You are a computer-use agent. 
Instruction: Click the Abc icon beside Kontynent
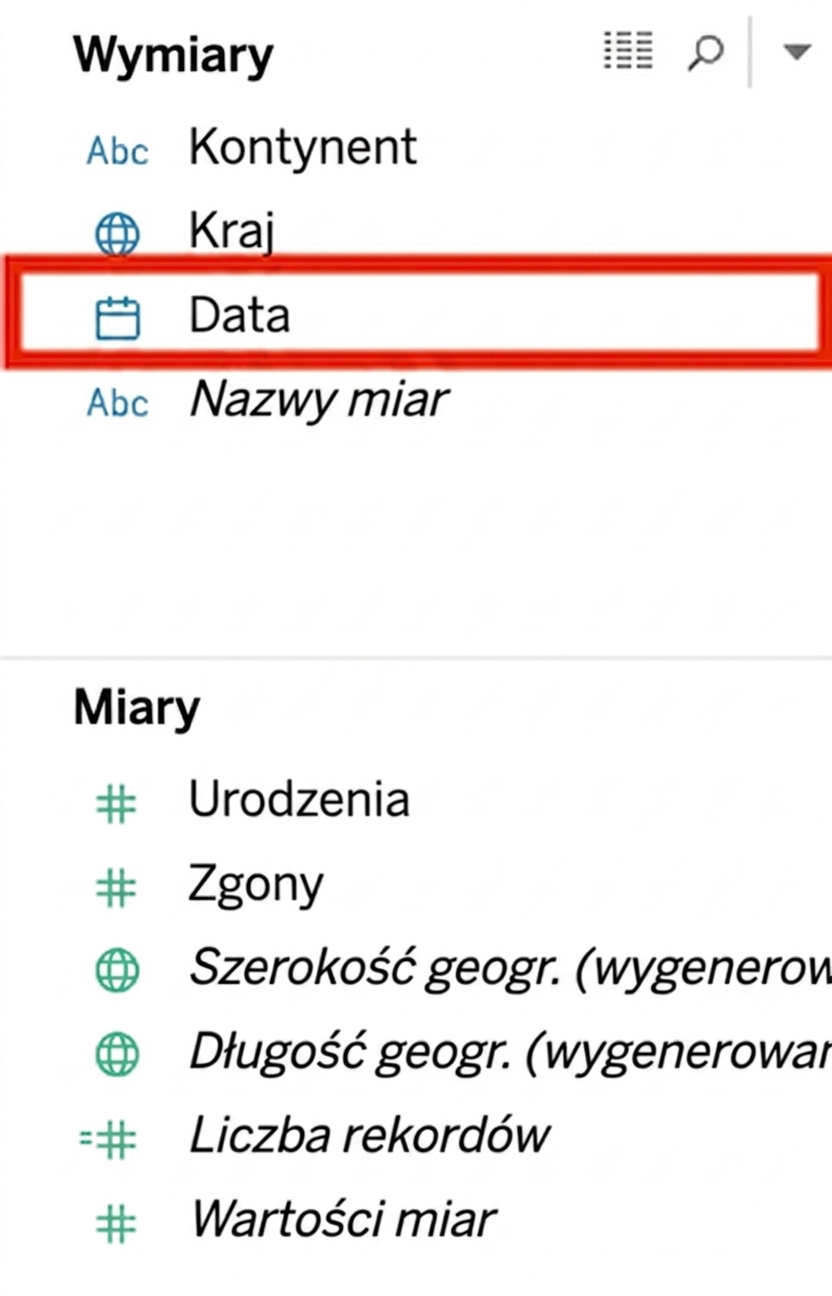click(118, 151)
